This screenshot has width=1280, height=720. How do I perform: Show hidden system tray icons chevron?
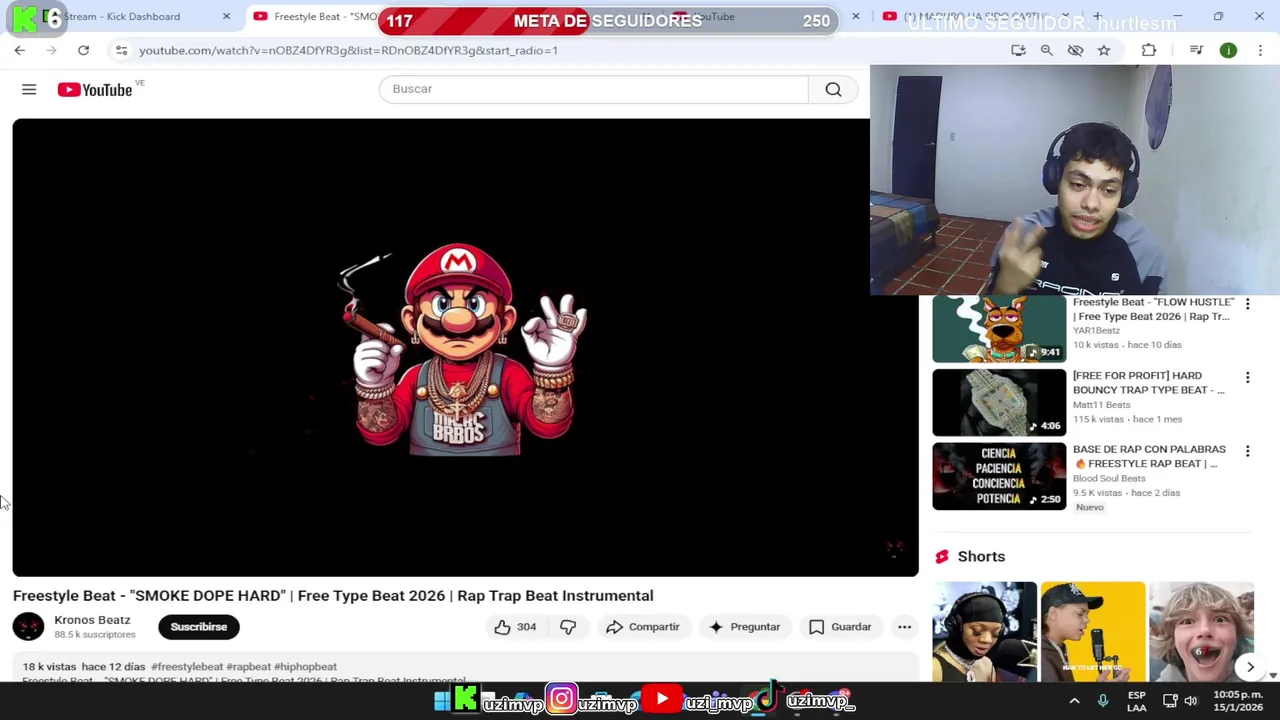pos(1074,702)
